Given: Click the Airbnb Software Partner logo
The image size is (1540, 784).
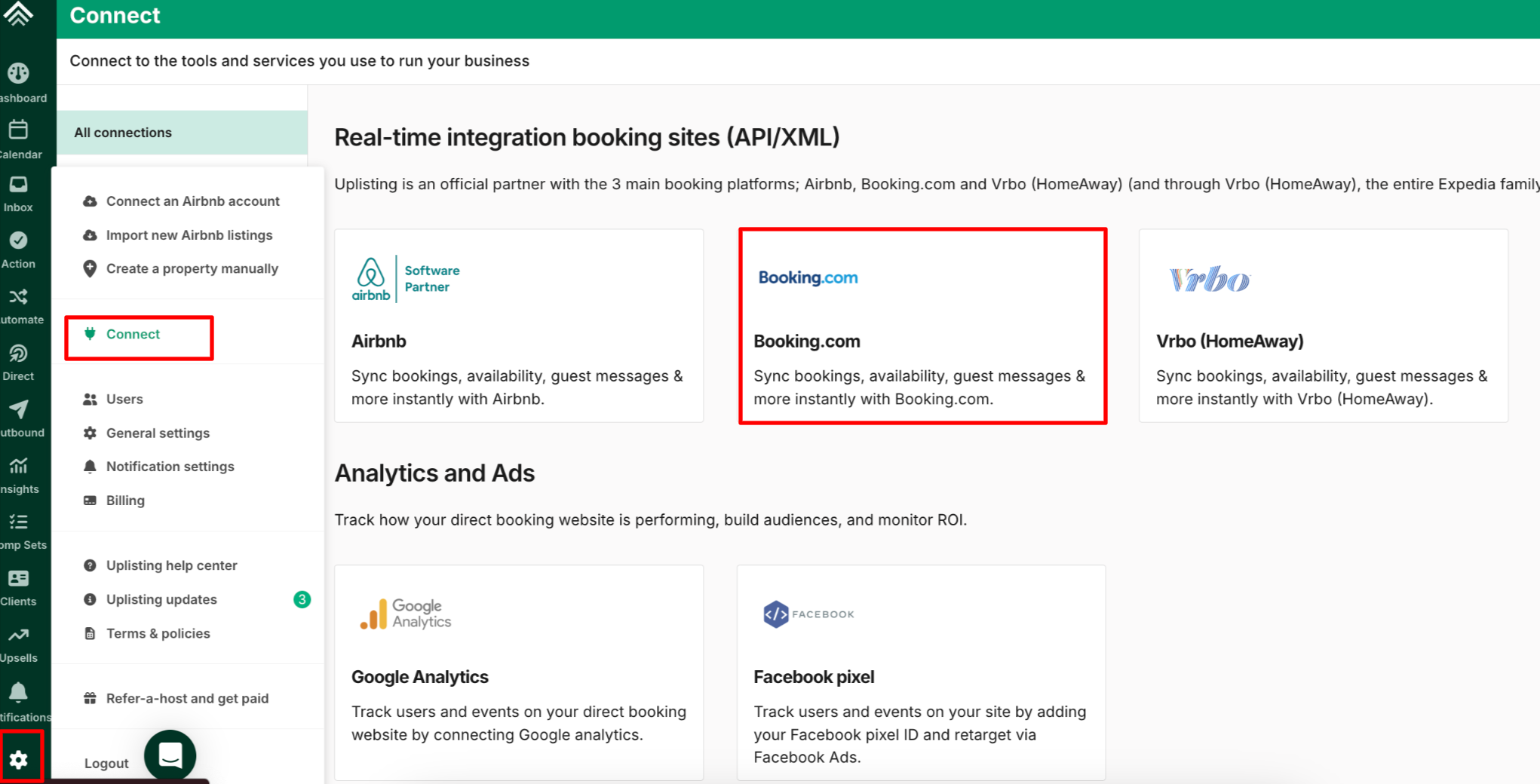Looking at the screenshot, I should tap(406, 279).
